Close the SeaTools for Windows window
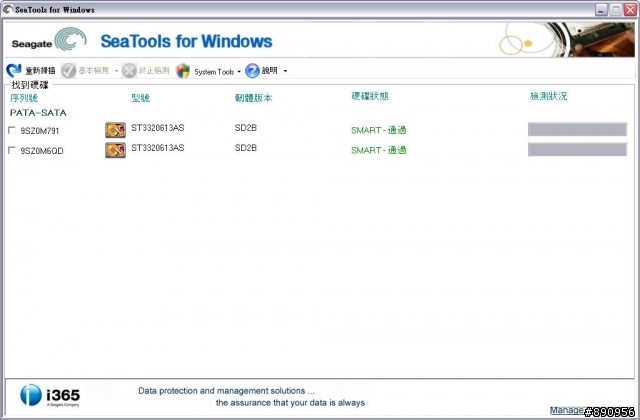 [631, 10]
